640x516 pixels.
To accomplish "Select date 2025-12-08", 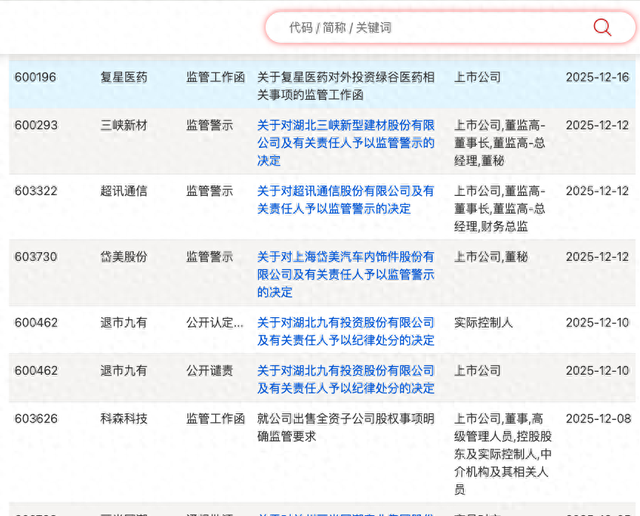I will (x=598, y=419).
